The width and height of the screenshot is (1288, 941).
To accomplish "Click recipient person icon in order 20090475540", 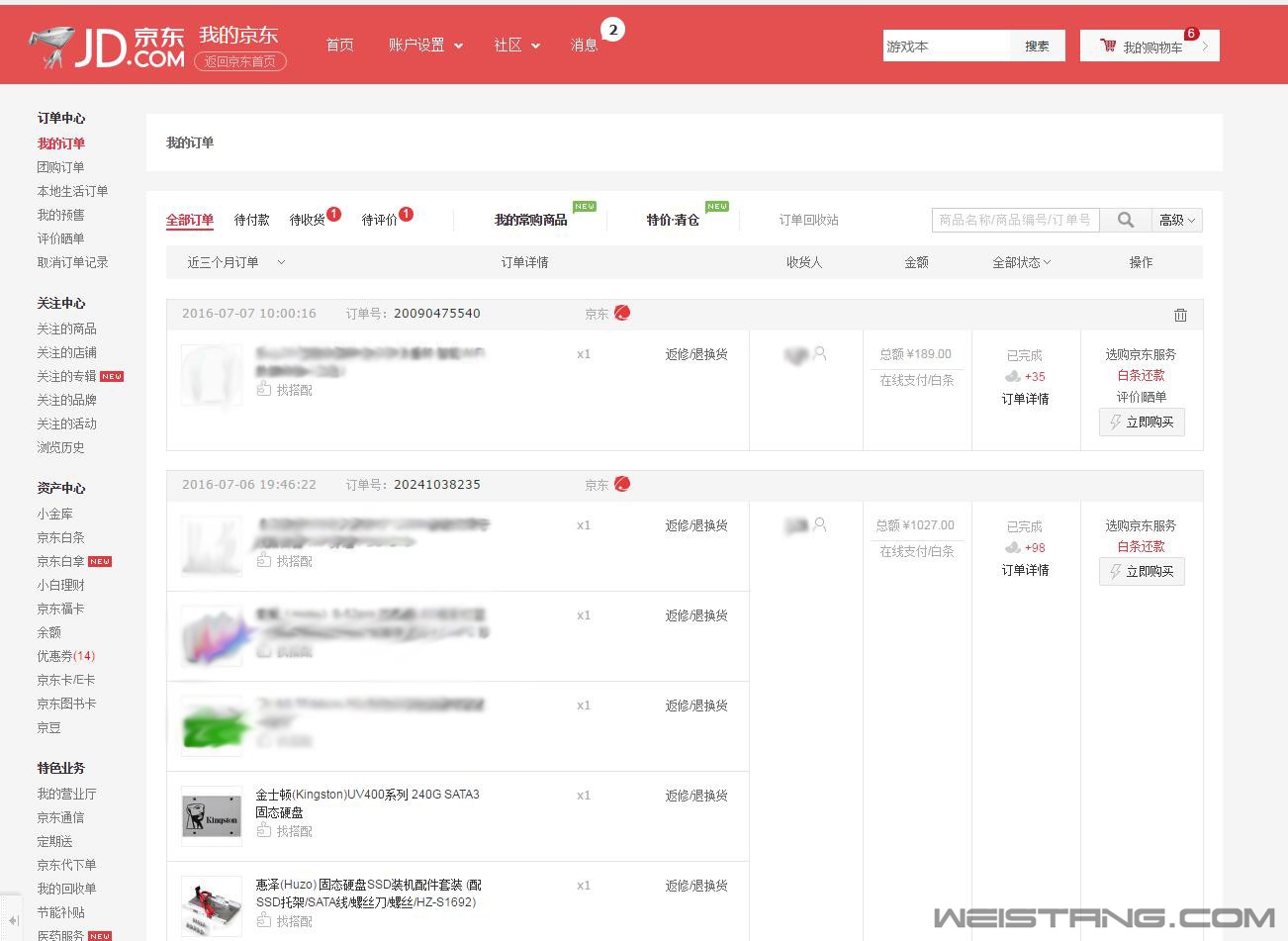I will point(819,353).
